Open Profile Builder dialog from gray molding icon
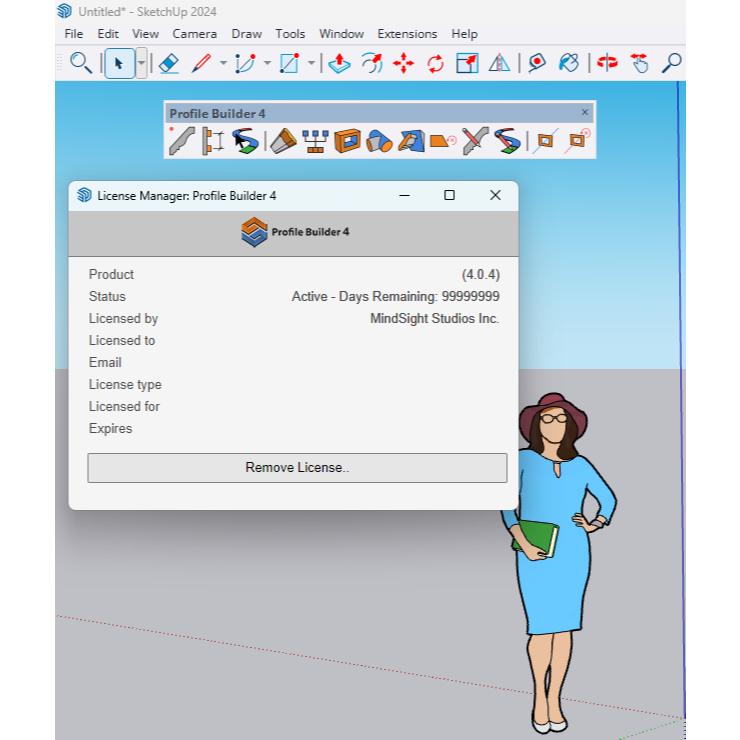Image resolution: width=740 pixels, height=740 pixels. pos(182,141)
